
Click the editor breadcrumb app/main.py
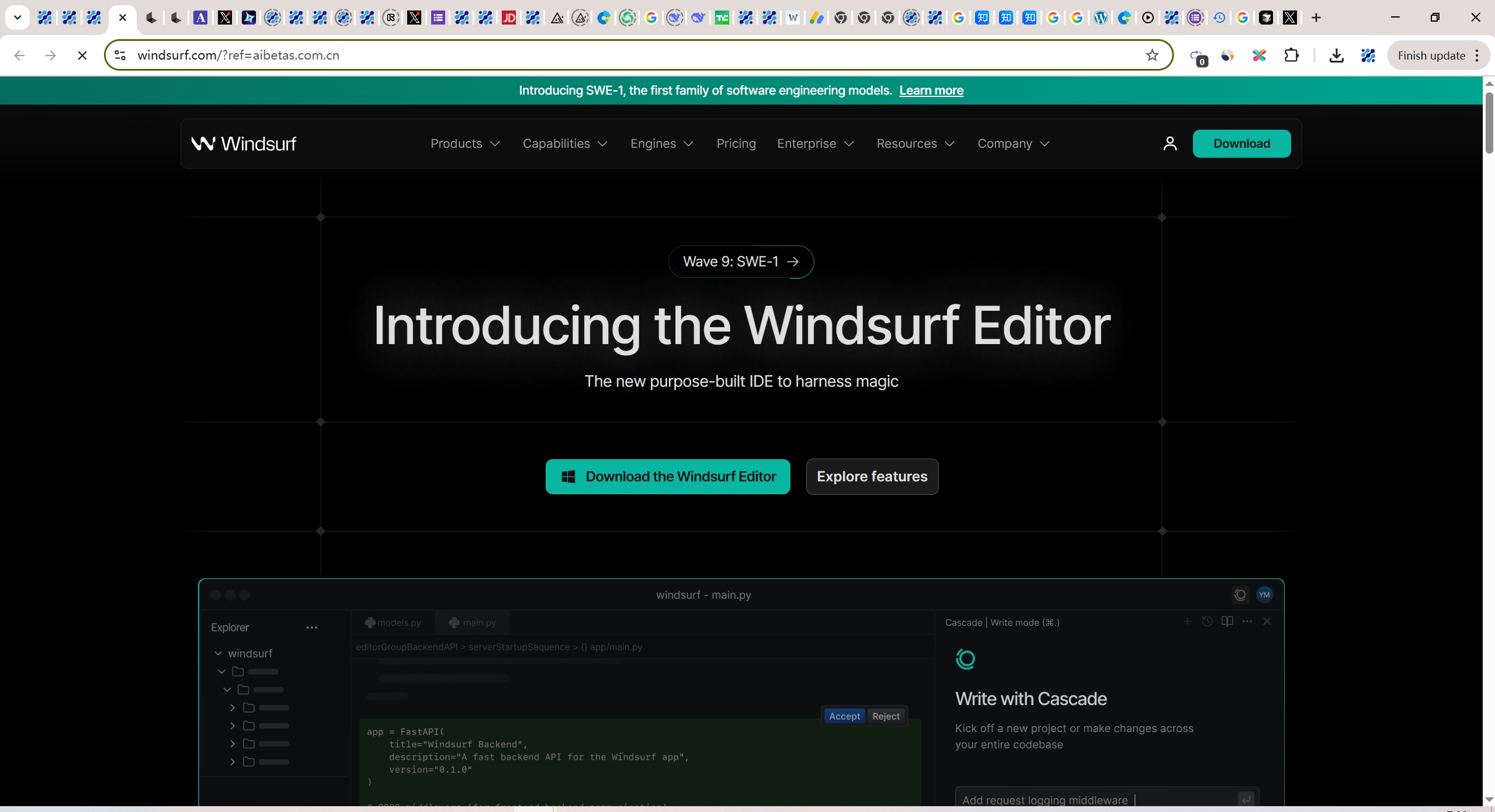tap(616, 647)
